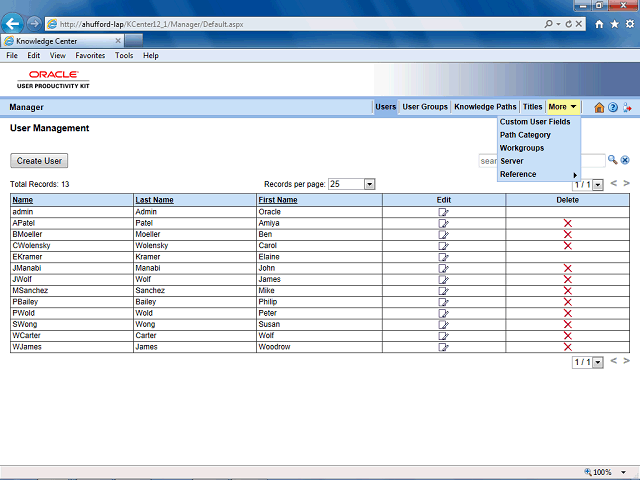Viewport: 640px width, 480px height.
Task: Open the browser Tools menu
Action: point(124,56)
